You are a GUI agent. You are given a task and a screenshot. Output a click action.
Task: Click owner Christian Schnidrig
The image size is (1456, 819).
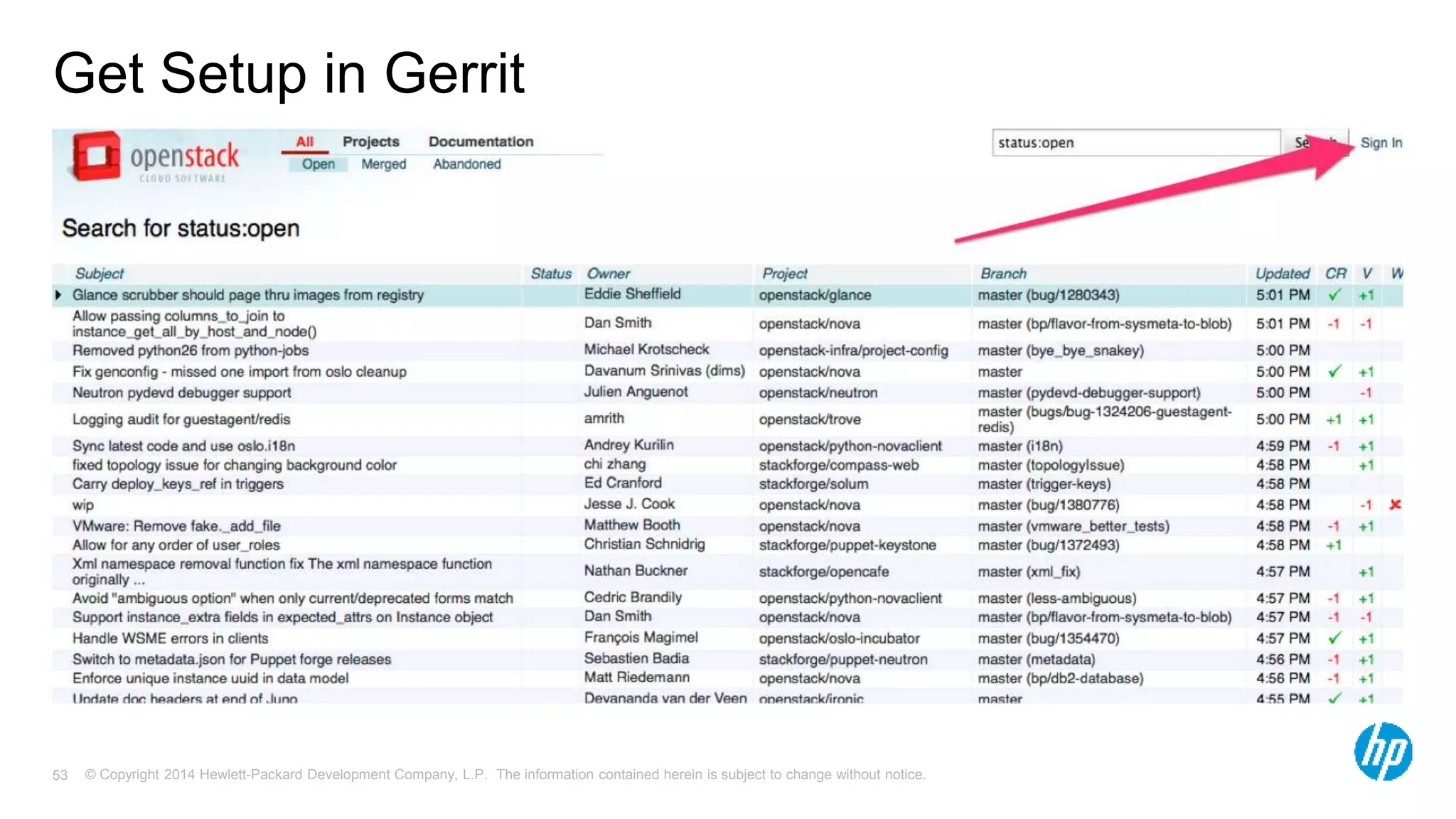tap(644, 544)
